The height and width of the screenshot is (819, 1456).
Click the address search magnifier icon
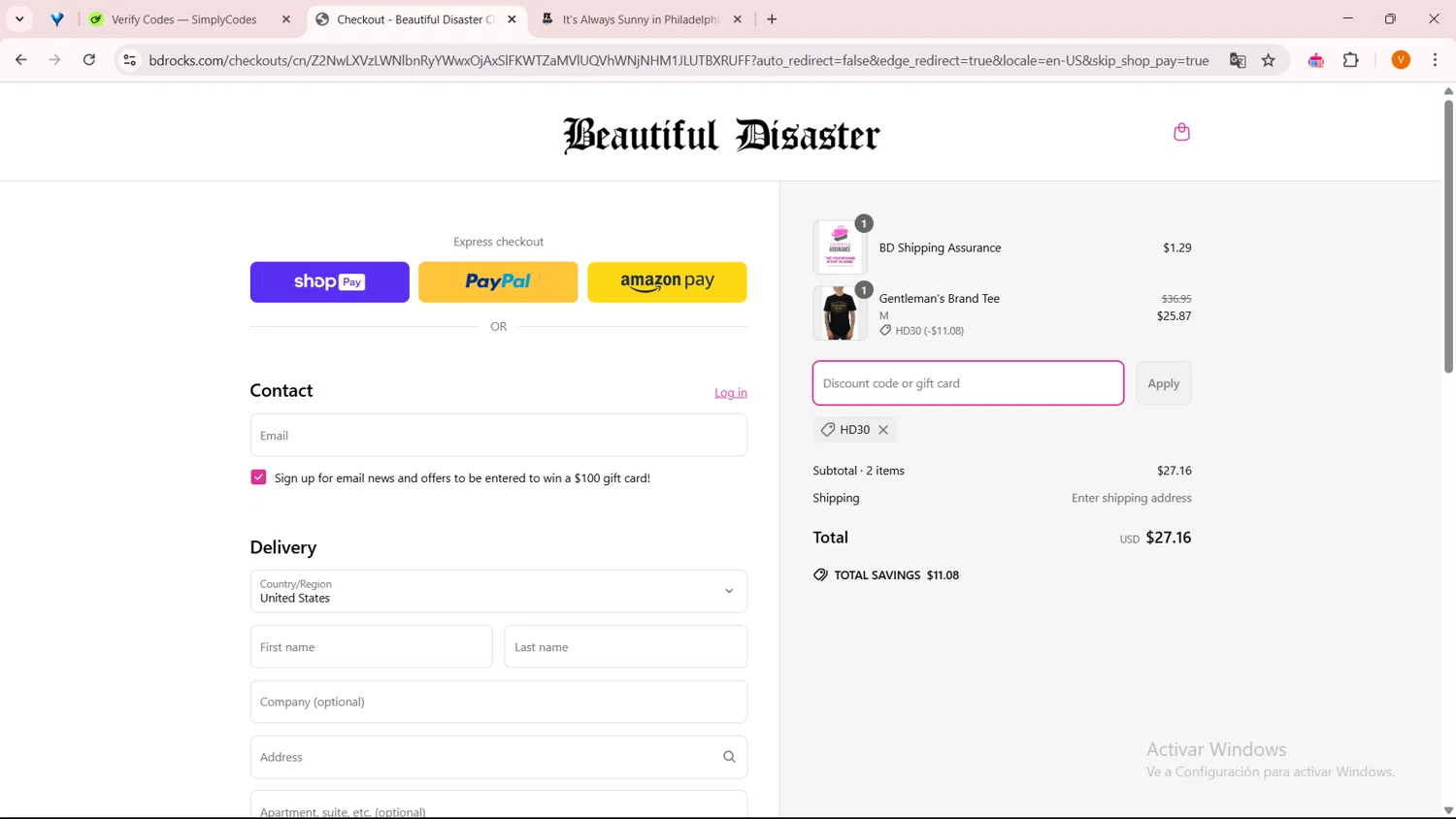(729, 757)
